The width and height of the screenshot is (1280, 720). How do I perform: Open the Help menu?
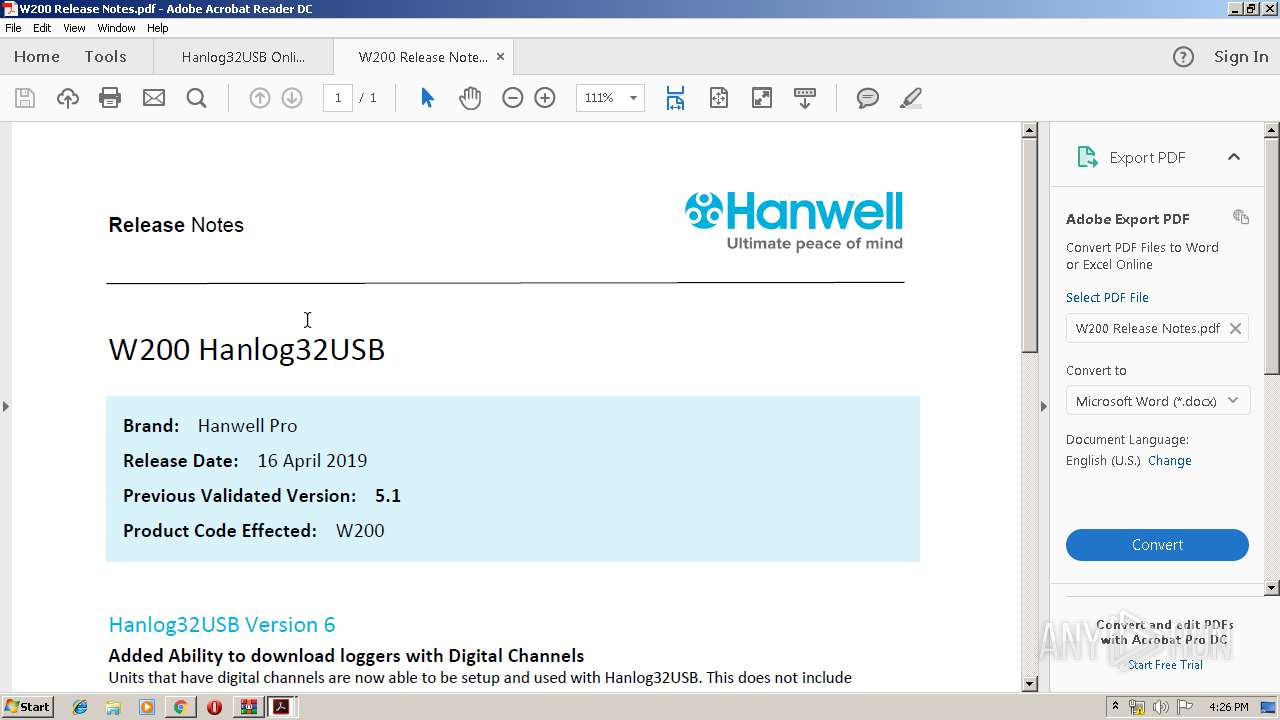pos(158,28)
